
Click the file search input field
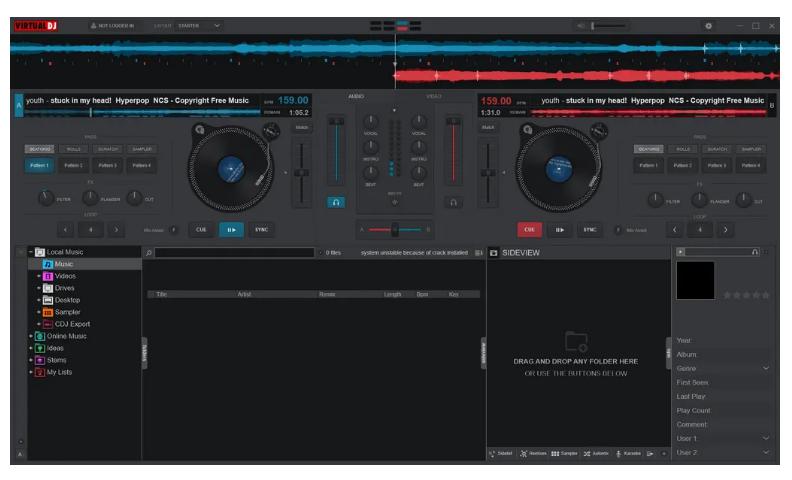point(235,253)
